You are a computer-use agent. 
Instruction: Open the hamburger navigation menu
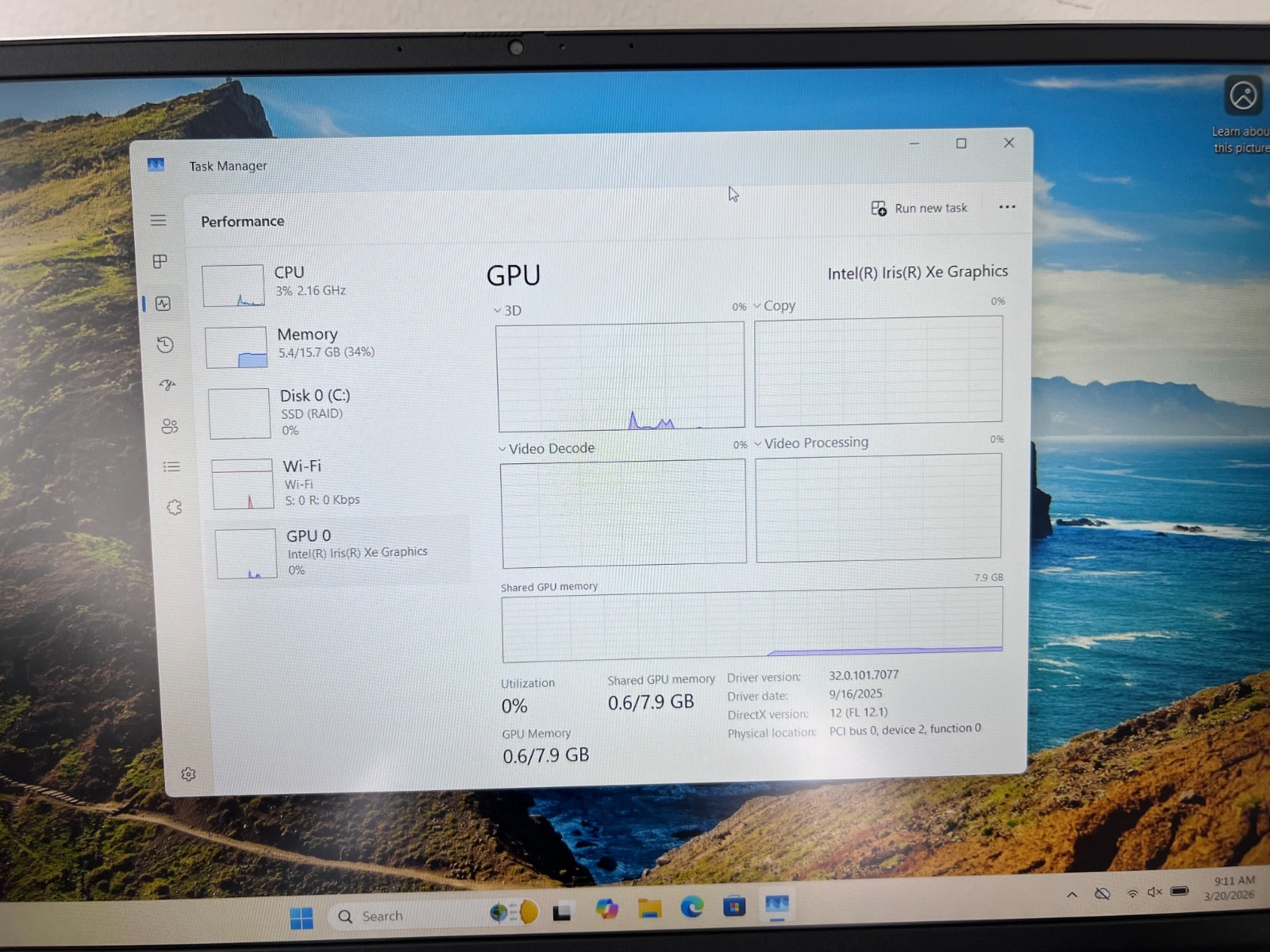pos(158,220)
